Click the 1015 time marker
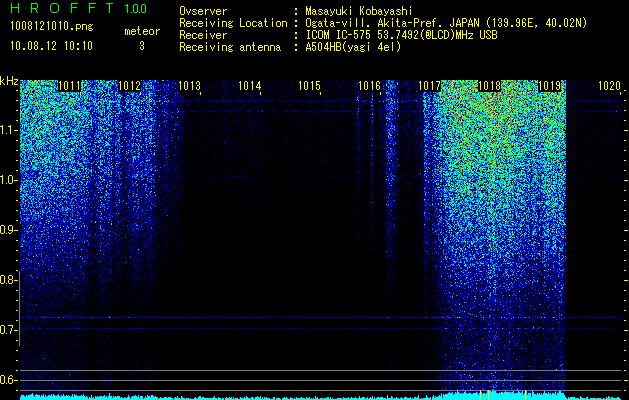Screen dimensions: 629x400 pos(309,86)
